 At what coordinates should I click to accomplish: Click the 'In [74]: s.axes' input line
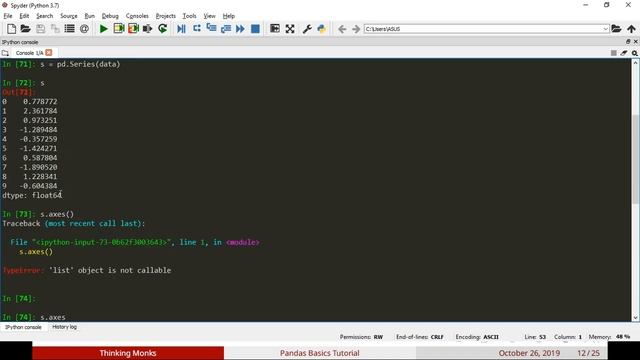[x=34, y=317]
